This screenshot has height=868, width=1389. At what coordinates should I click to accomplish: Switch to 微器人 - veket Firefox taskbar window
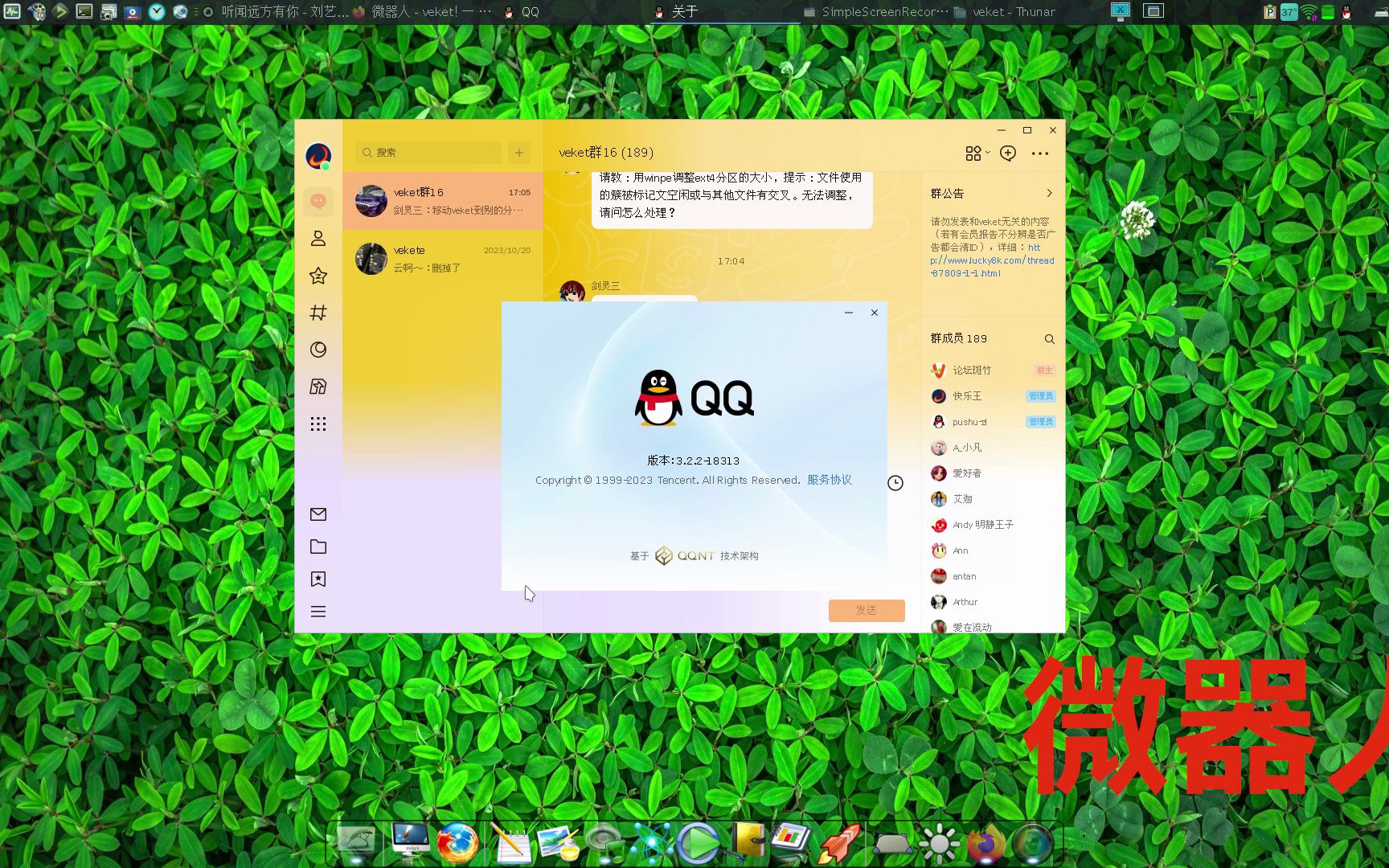[422, 12]
